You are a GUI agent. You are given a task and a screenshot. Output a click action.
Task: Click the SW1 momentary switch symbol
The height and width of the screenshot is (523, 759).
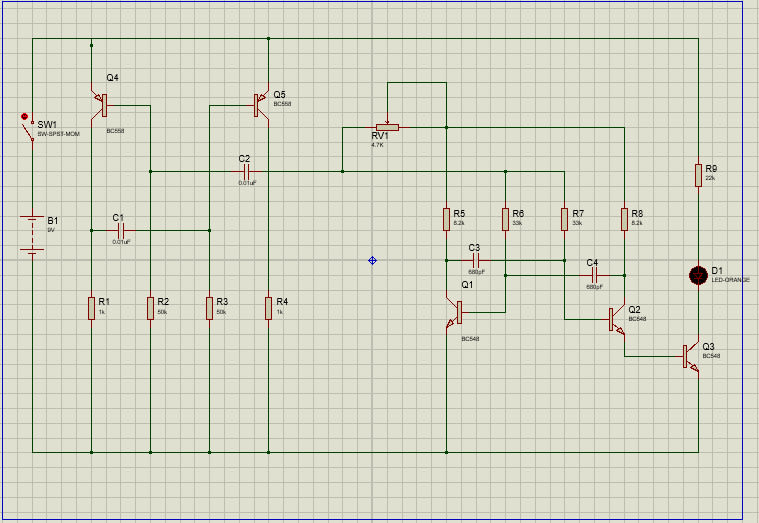click(x=30, y=128)
